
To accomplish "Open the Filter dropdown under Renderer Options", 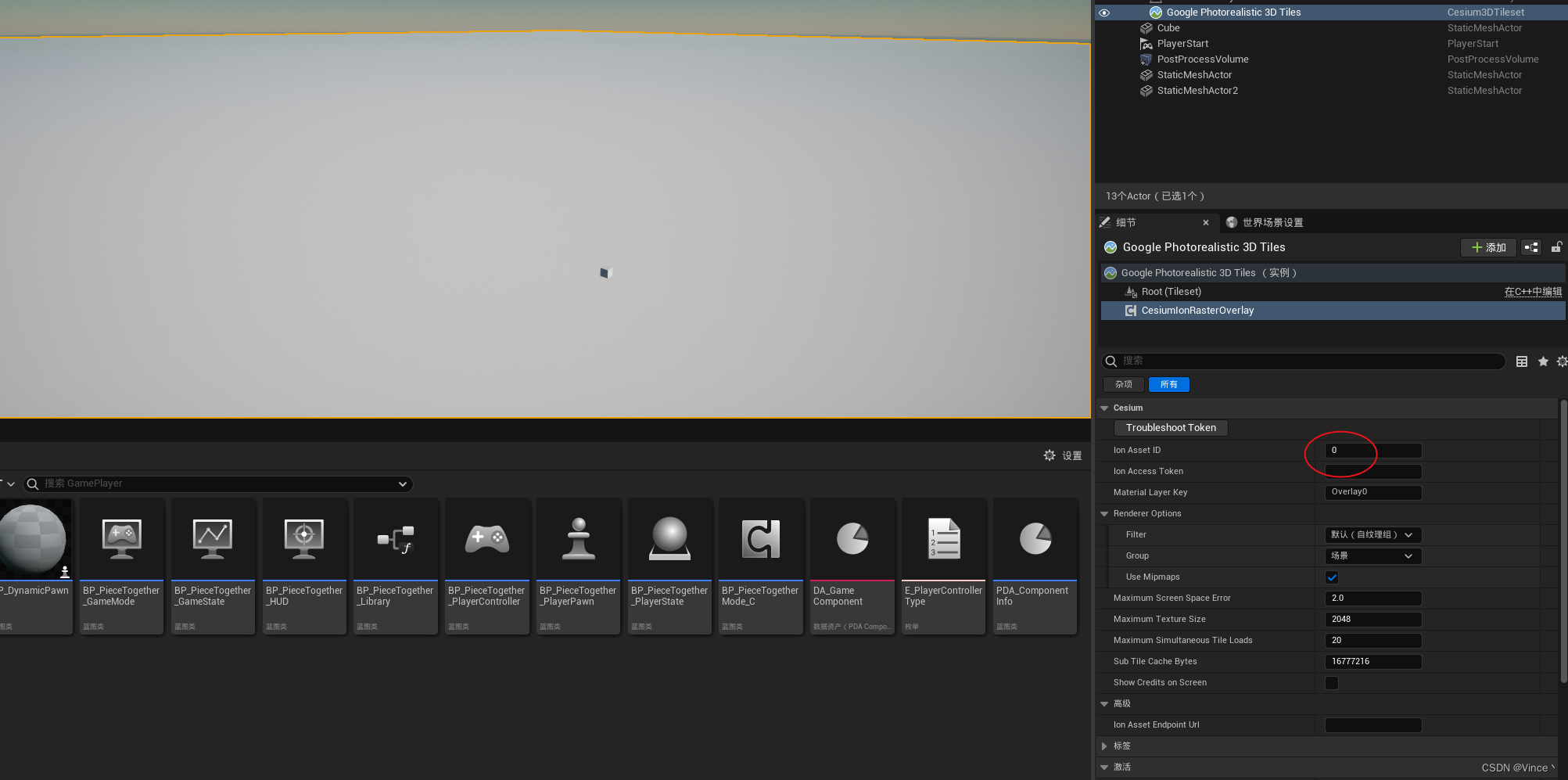I will (x=1372, y=534).
